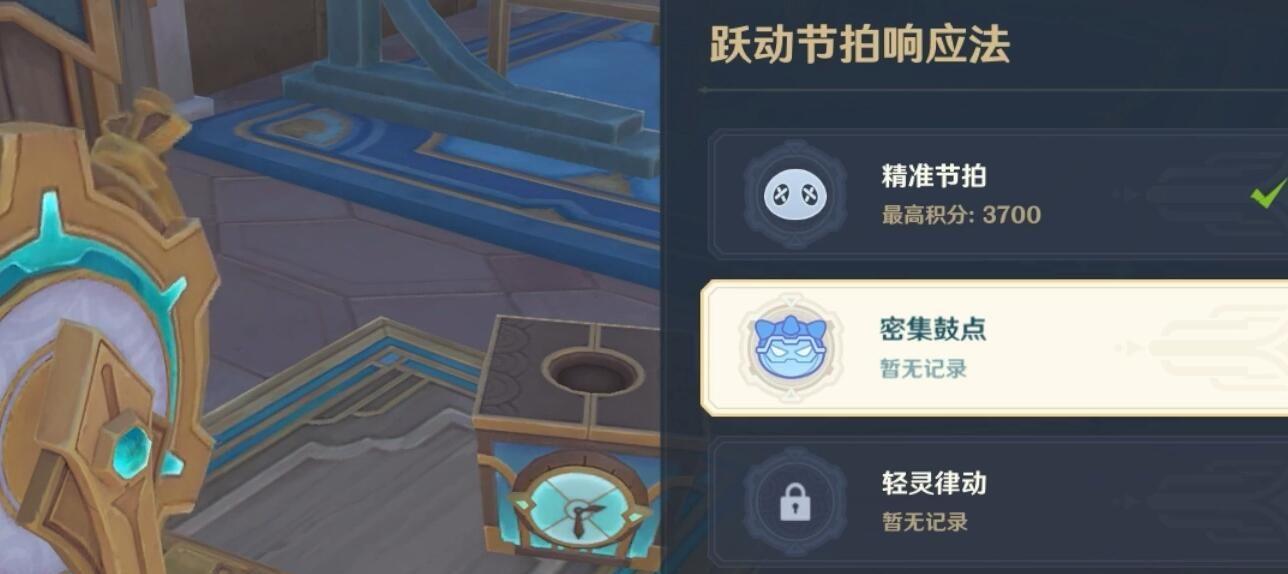Click 暂无记录 under 轻灵律动
Viewport: 1288px width, 574px height.
click(924, 522)
